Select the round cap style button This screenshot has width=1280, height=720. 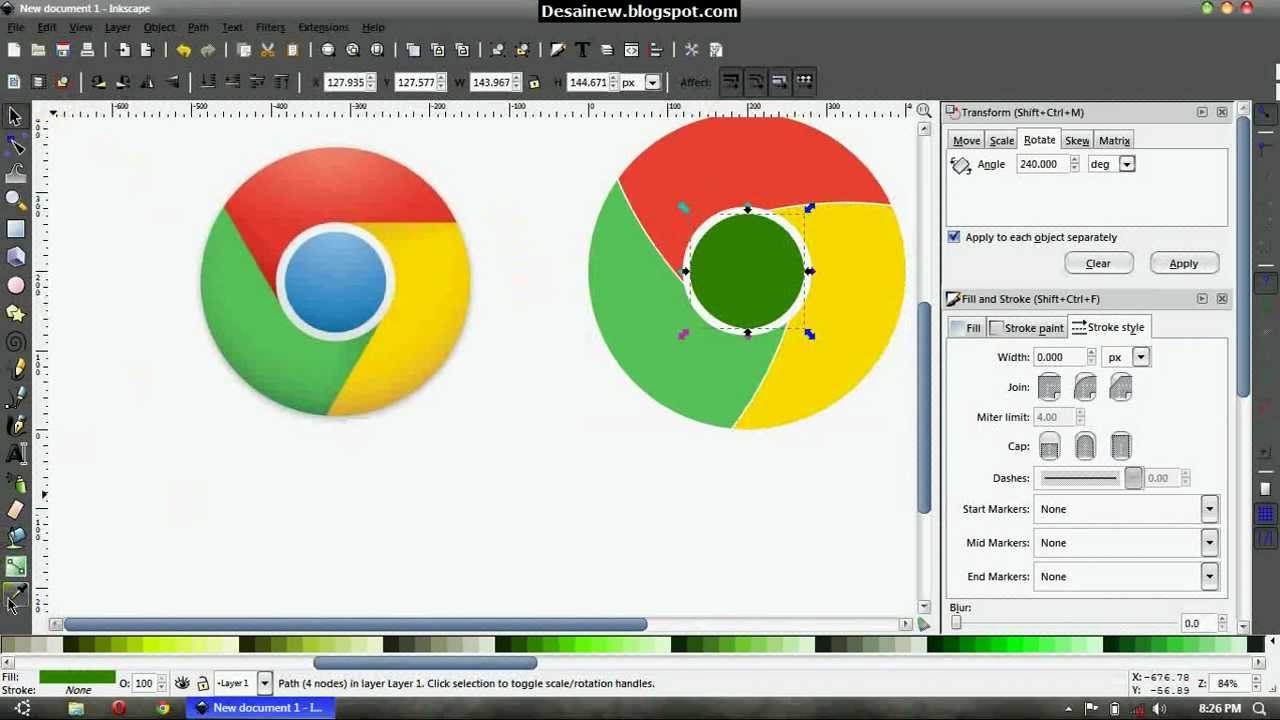click(x=1085, y=446)
